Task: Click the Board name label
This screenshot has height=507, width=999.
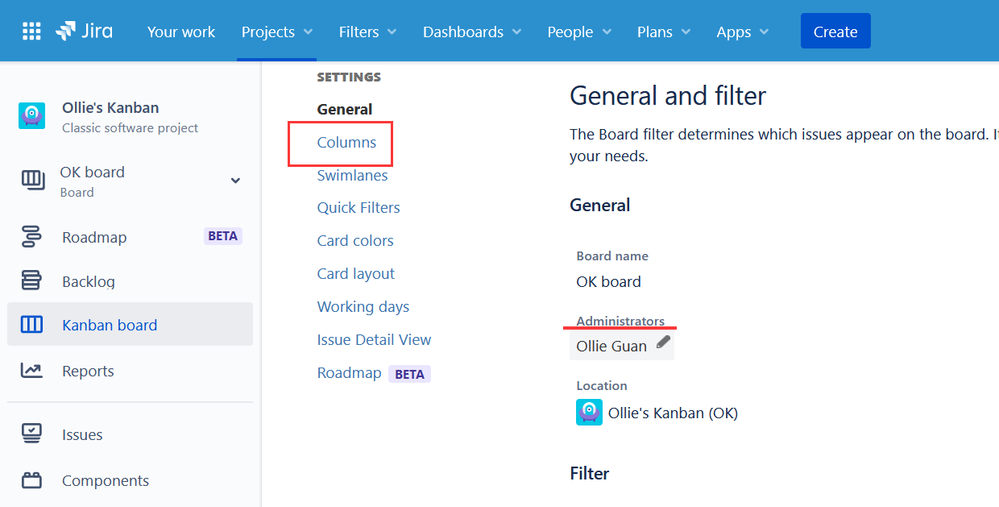Action: pos(612,256)
